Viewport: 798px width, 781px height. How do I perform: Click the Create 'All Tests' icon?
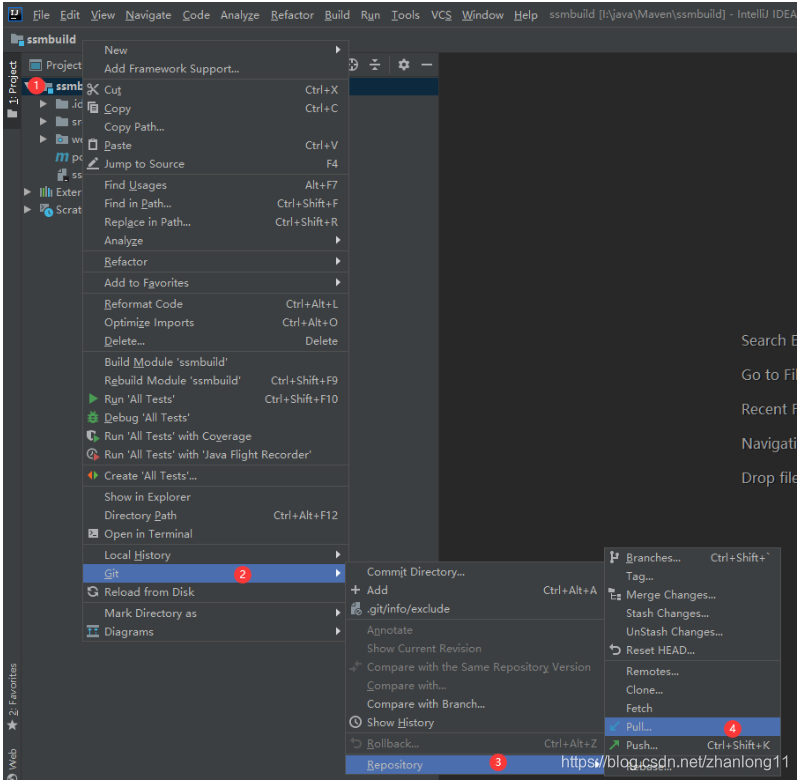pos(93,475)
